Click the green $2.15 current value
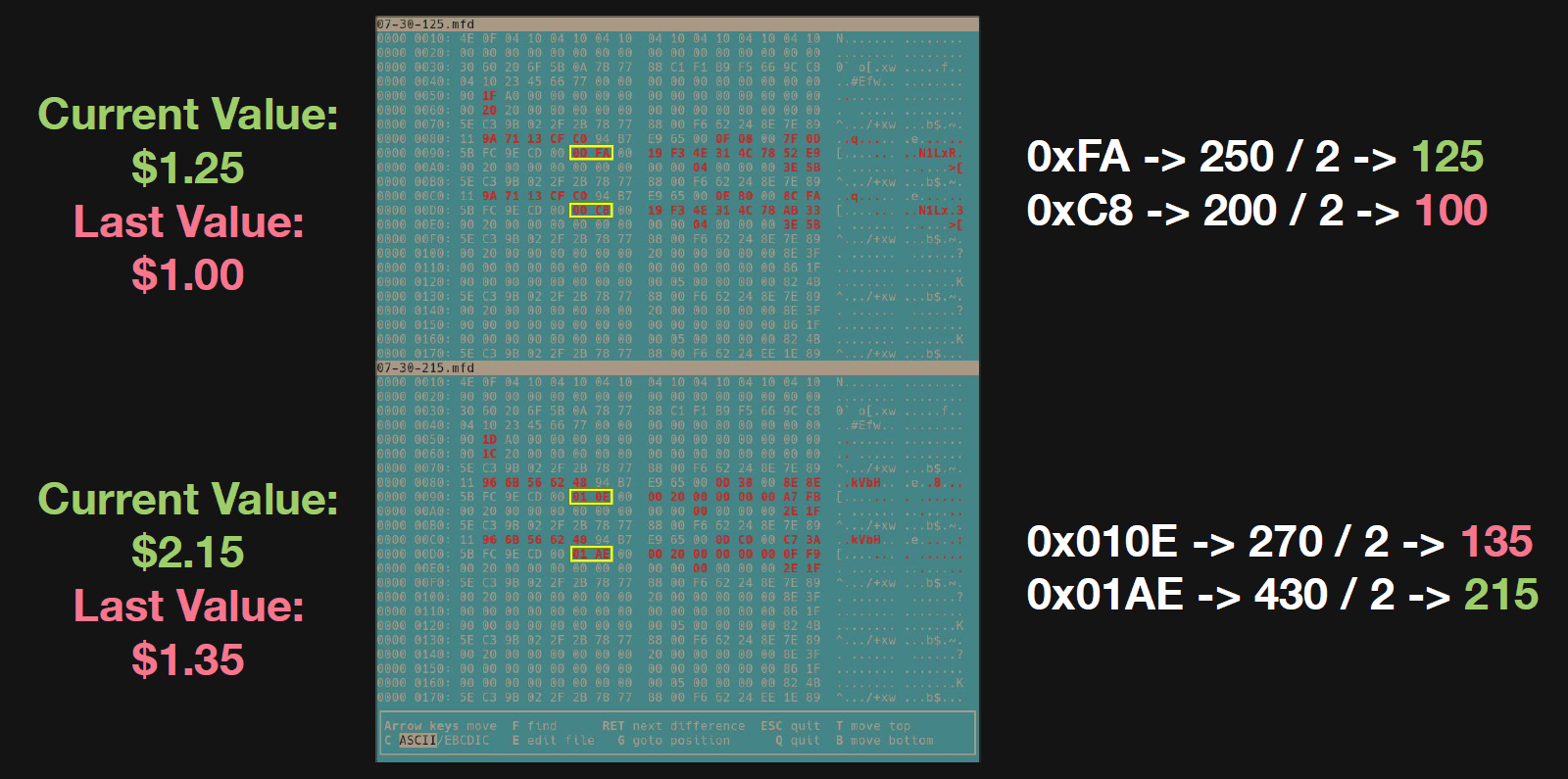This screenshot has height=779, width=1568. coord(188,552)
